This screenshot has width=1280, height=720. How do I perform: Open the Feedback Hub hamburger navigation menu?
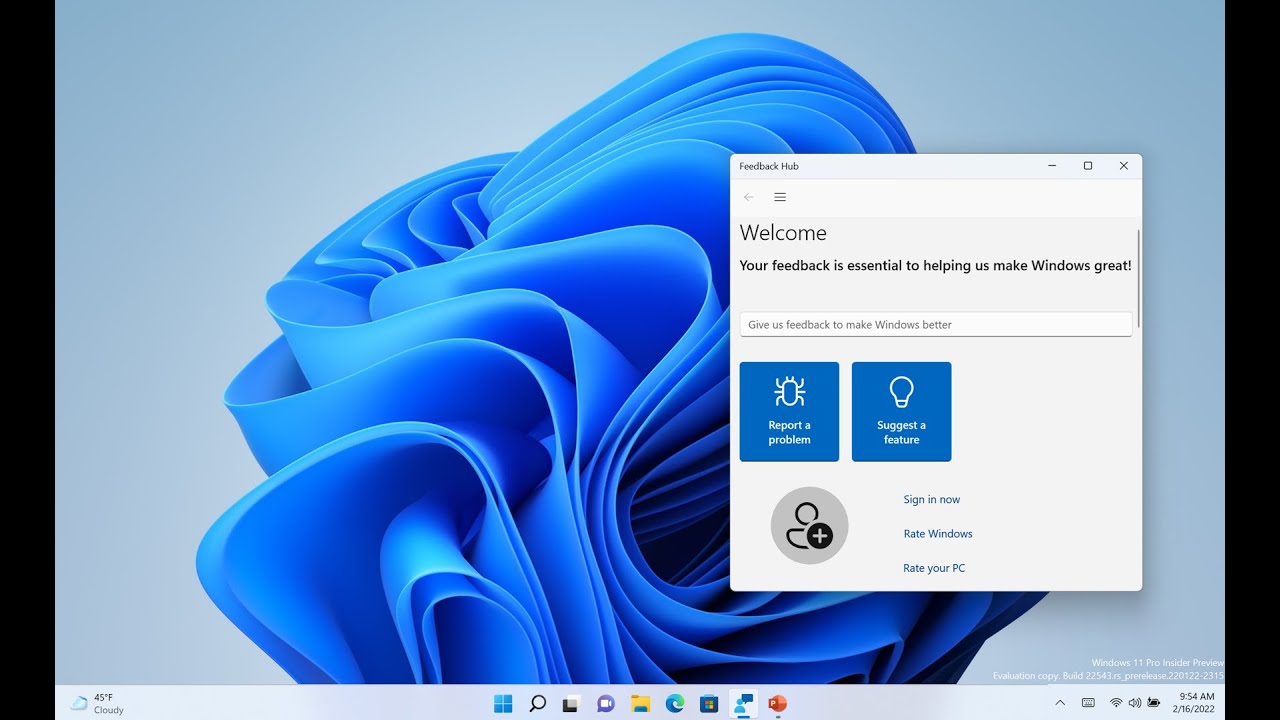coord(780,197)
